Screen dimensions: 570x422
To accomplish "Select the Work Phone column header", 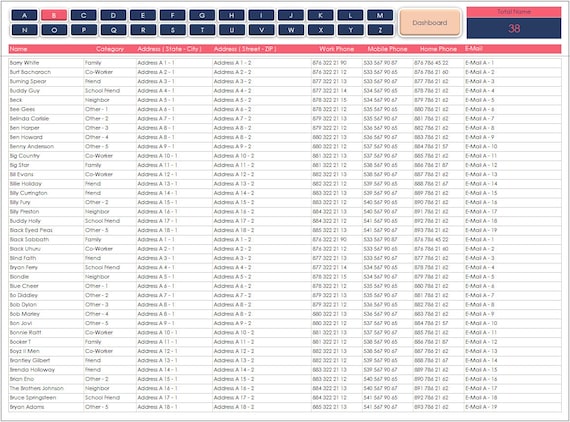I will pyautogui.click(x=337, y=49).
